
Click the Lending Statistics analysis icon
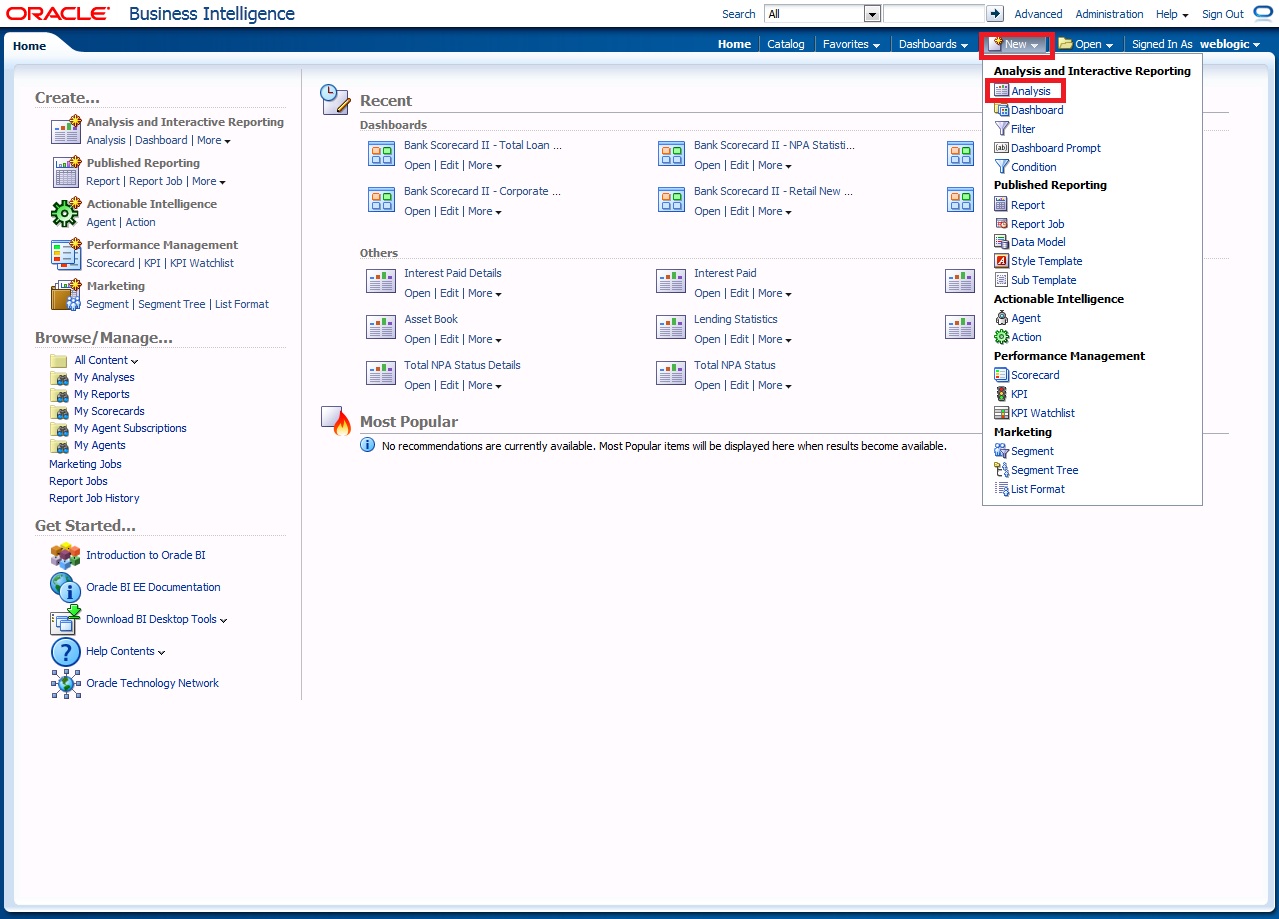point(671,327)
